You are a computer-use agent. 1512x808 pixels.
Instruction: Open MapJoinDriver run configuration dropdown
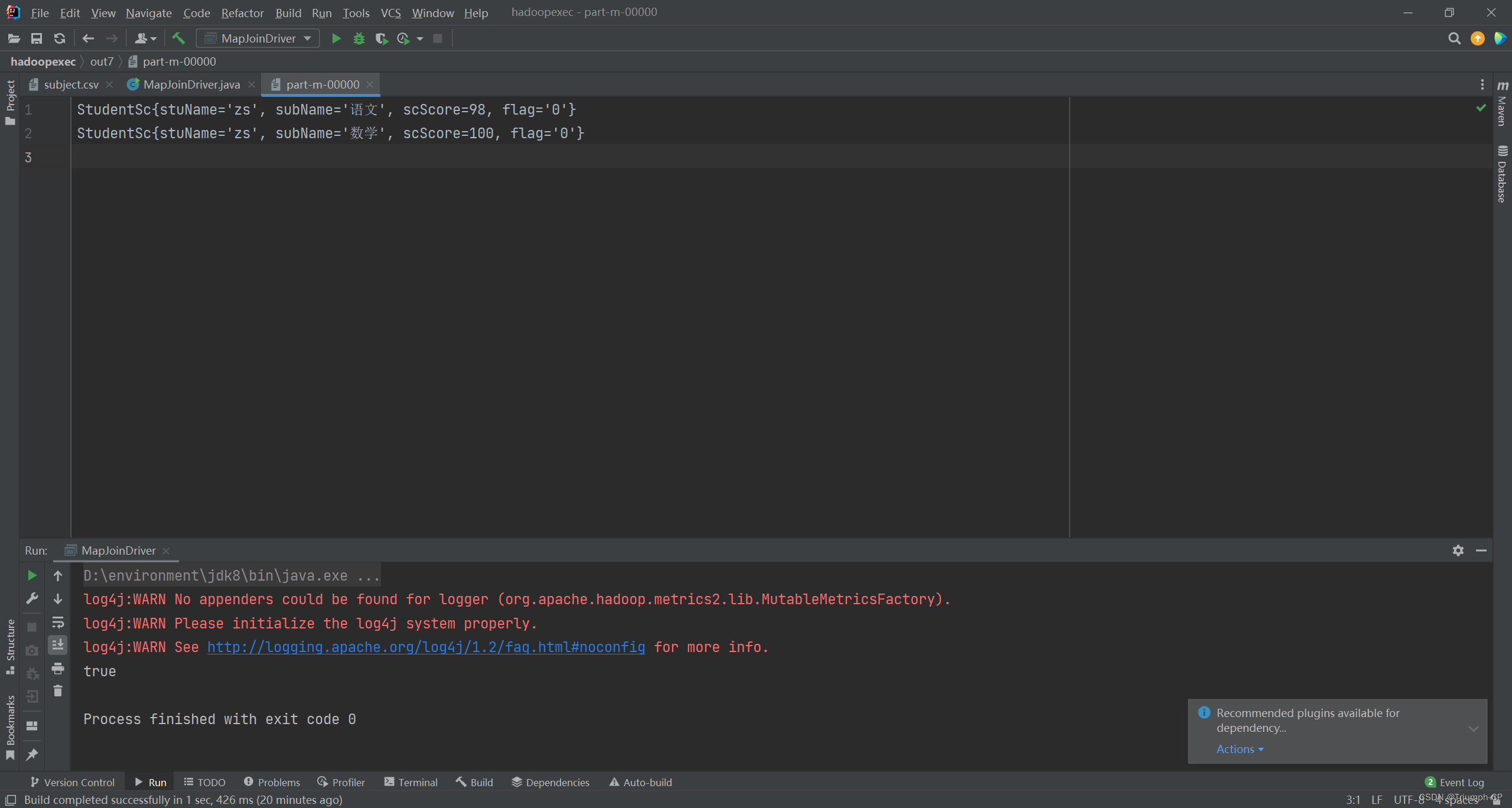(x=258, y=38)
